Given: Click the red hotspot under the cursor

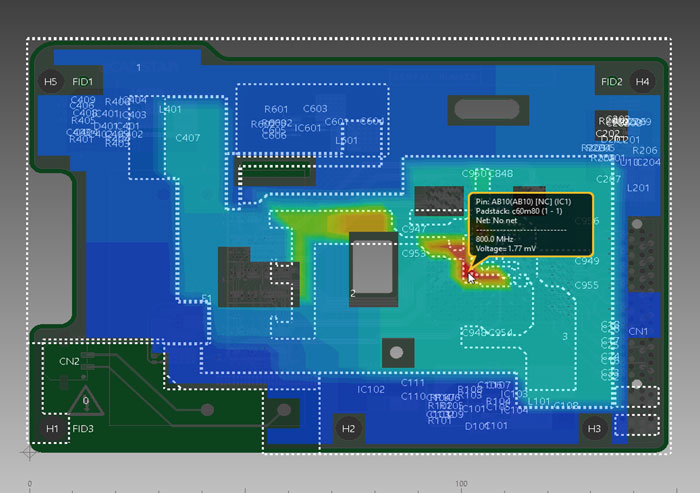Looking at the screenshot, I should (469, 273).
